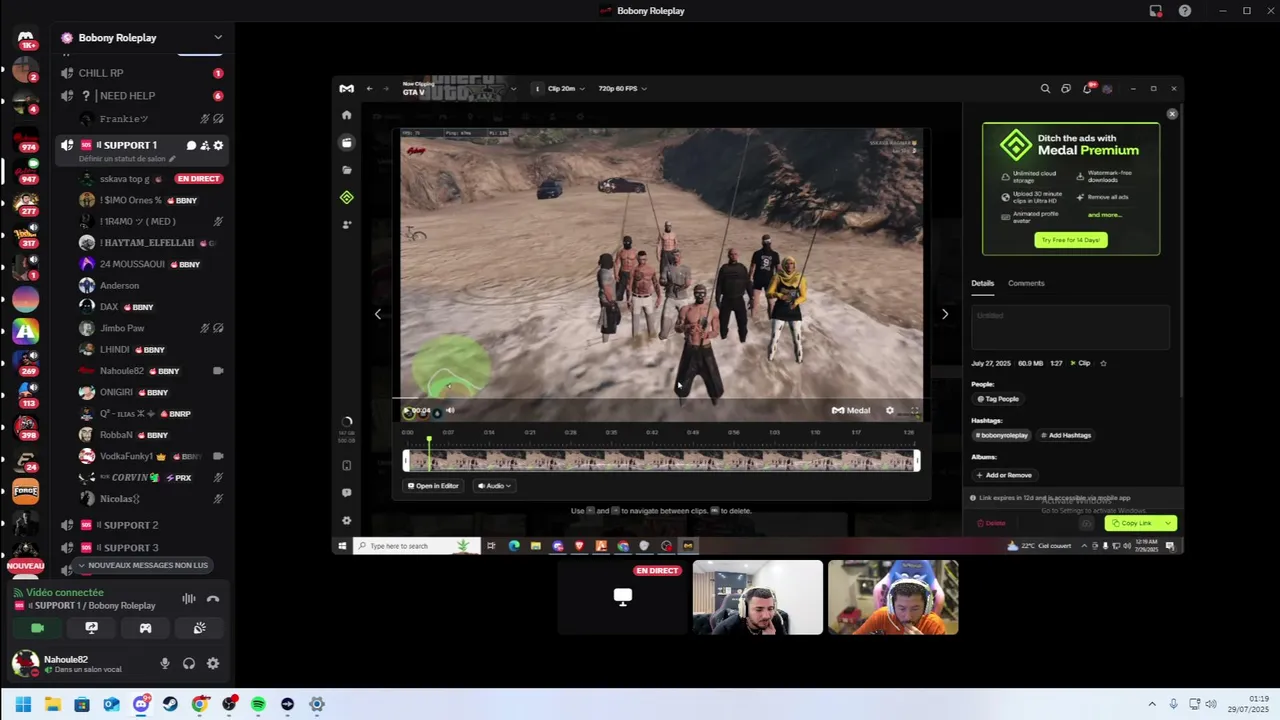Expand the Bobony Roleplay server menu
Viewport: 1280px width, 720px height.
pyautogui.click(x=217, y=38)
